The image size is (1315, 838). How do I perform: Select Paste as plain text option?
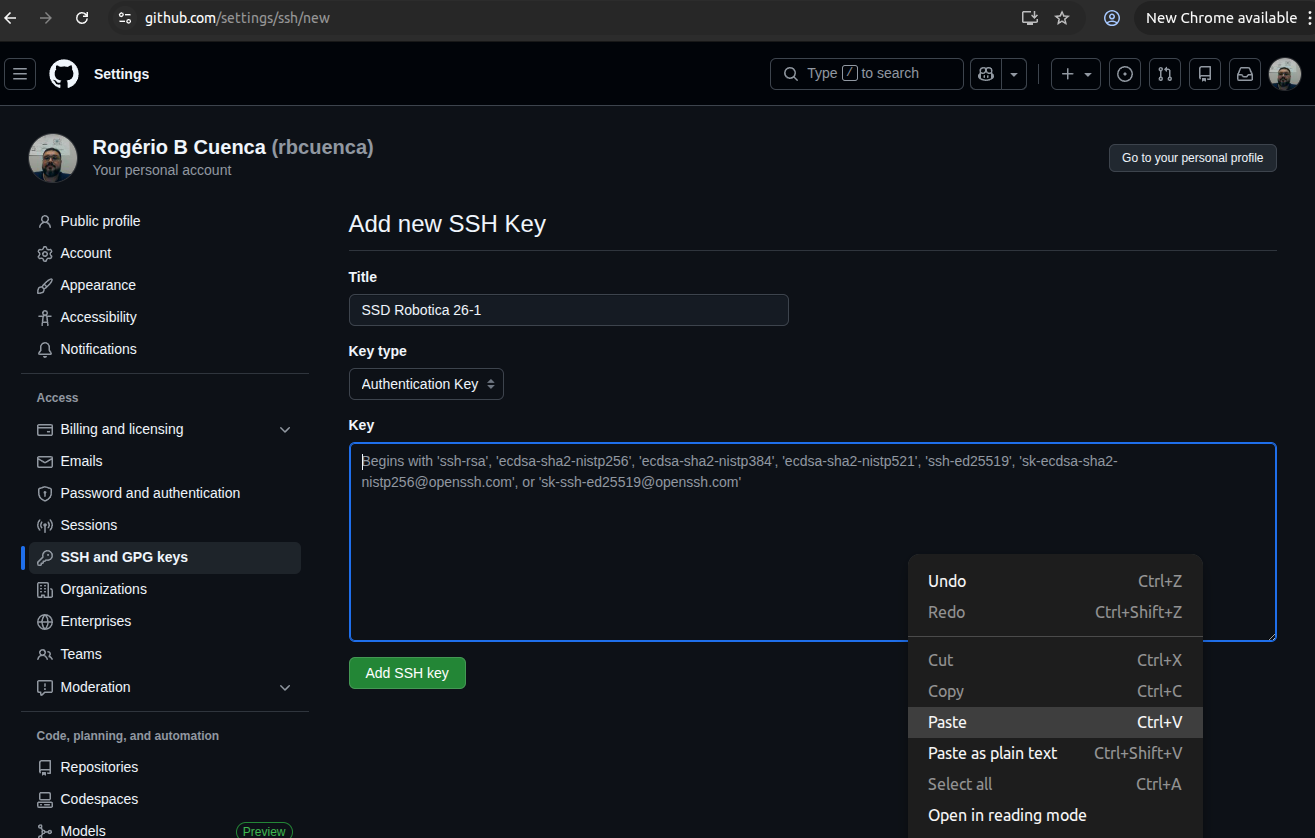pyautogui.click(x=992, y=753)
